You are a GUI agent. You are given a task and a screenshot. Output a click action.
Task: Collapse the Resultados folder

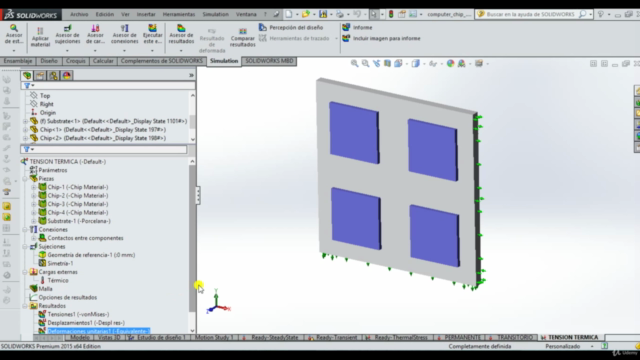point(25,306)
